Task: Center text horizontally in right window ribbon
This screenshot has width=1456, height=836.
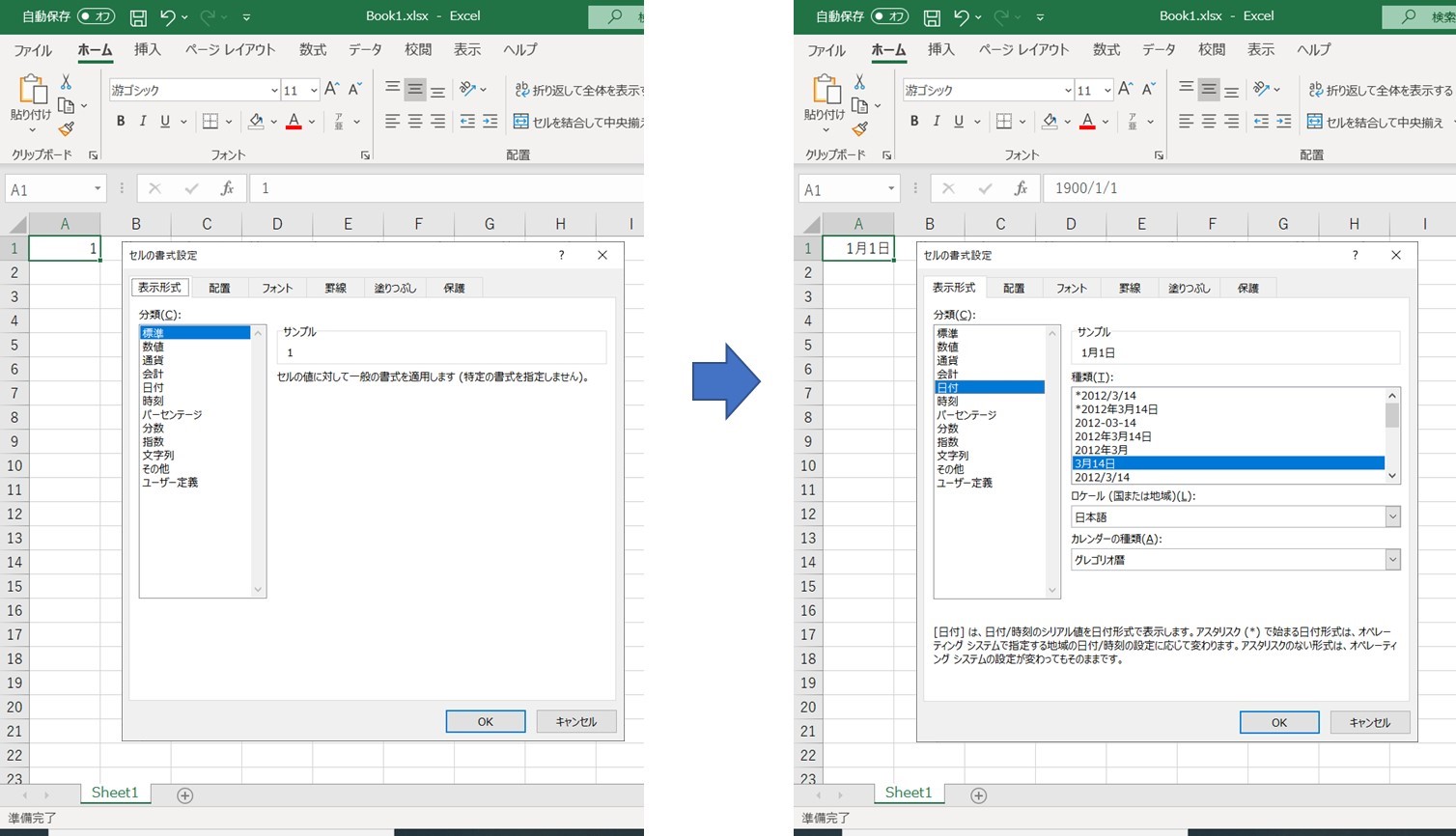Action: coord(1209,122)
